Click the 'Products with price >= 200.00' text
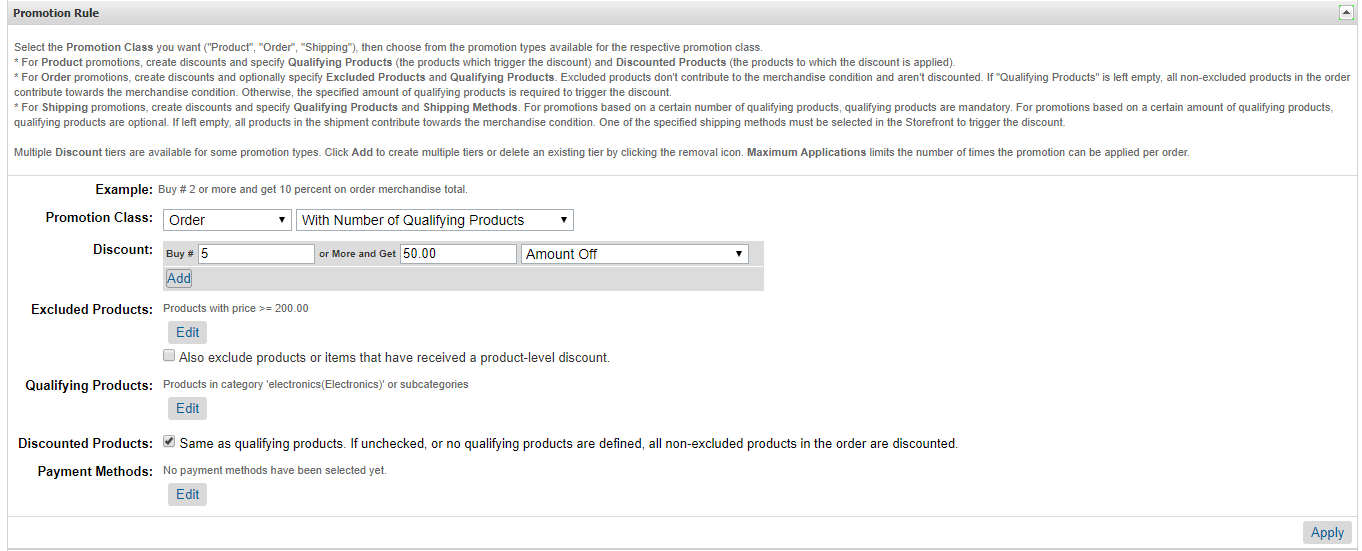The image size is (1362, 551). [235, 308]
